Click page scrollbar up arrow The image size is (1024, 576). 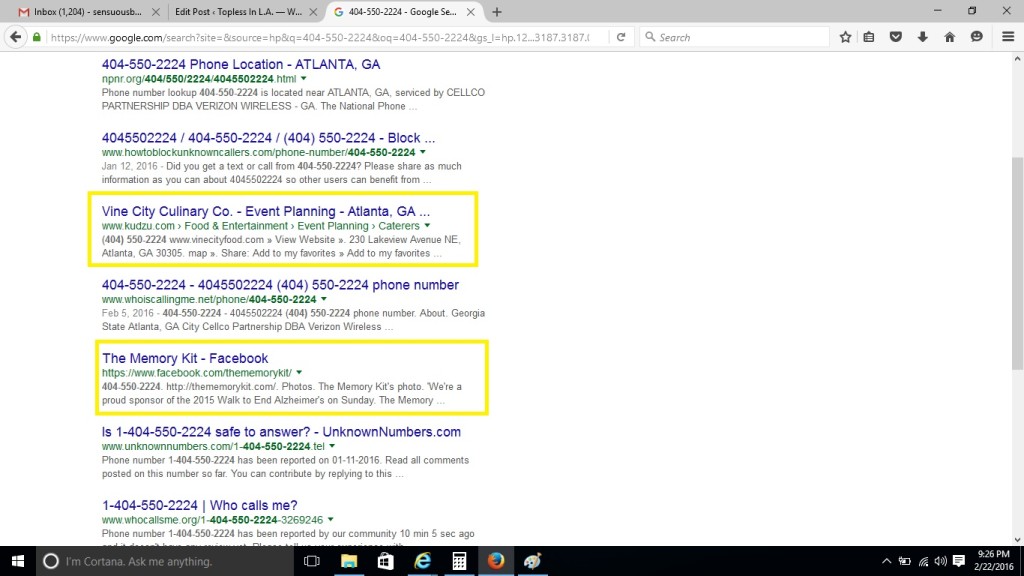point(1017,59)
